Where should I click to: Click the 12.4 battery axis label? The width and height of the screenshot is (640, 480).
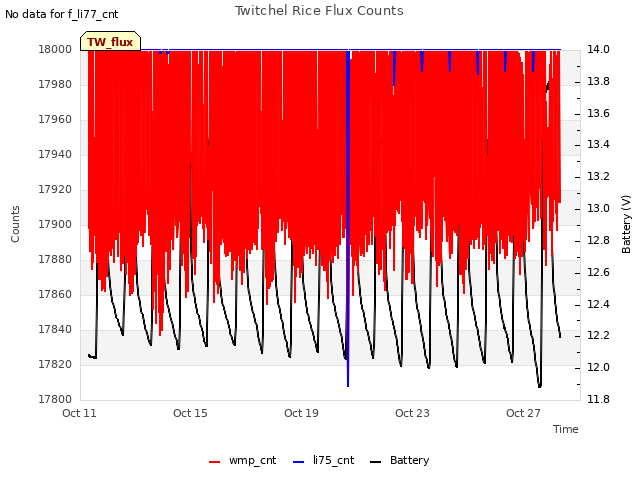[x=598, y=304]
